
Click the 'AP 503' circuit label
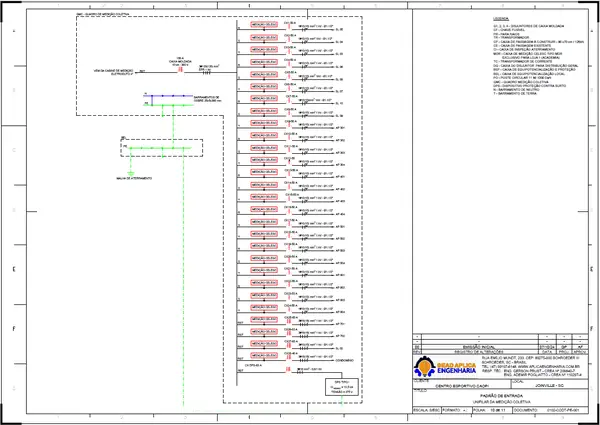click(340, 251)
